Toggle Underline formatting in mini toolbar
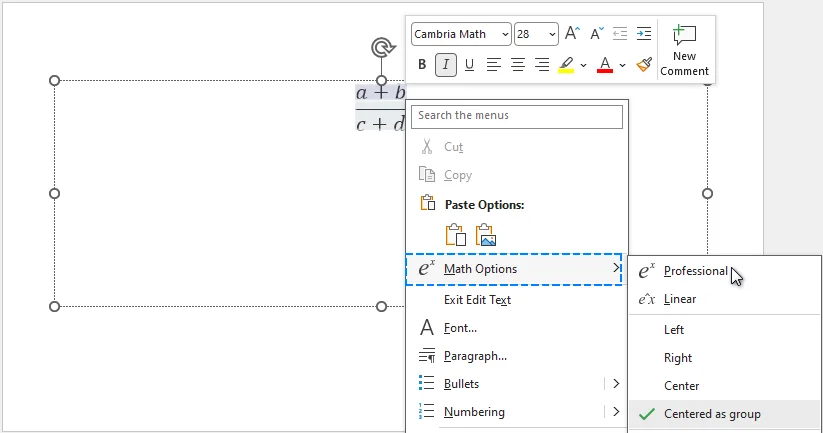The width and height of the screenshot is (823, 433). [x=469, y=65]
